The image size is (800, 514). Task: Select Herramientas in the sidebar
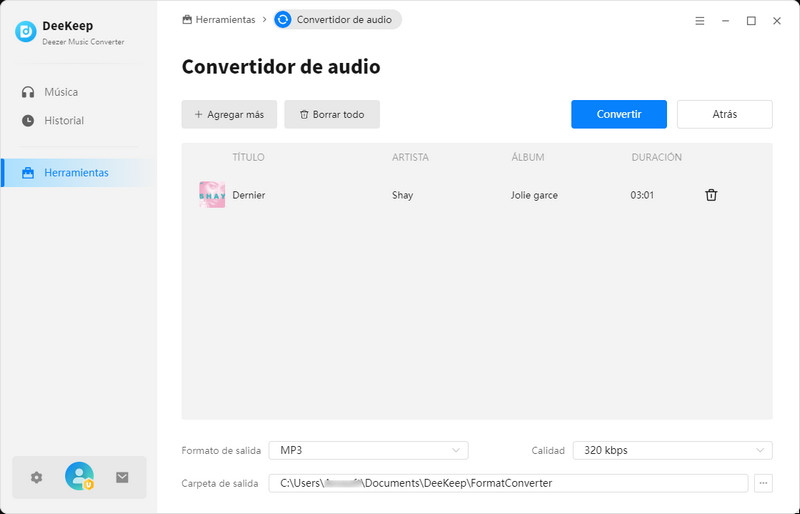tap(78, 173)
